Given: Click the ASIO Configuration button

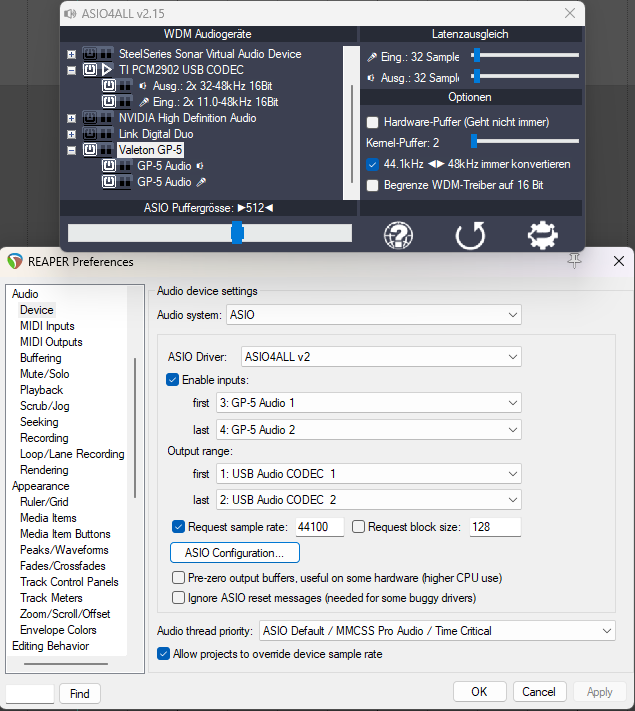Looking at the screenshot, I should click(235, 552).
